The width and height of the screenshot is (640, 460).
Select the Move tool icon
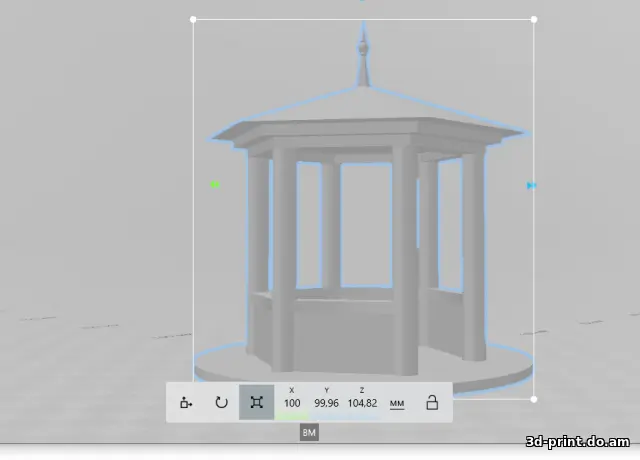(186, 402)
